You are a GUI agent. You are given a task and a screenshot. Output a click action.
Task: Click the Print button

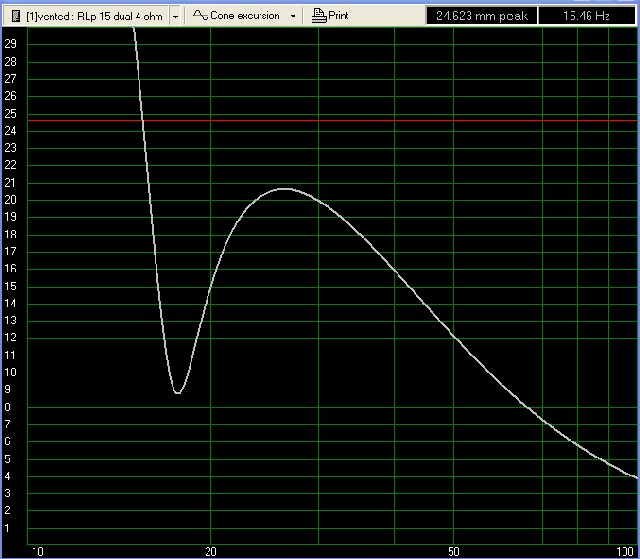330,16
